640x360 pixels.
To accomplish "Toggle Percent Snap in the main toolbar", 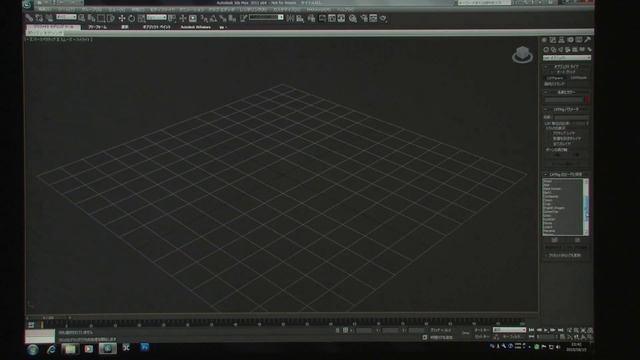I will tap(223, 18).
